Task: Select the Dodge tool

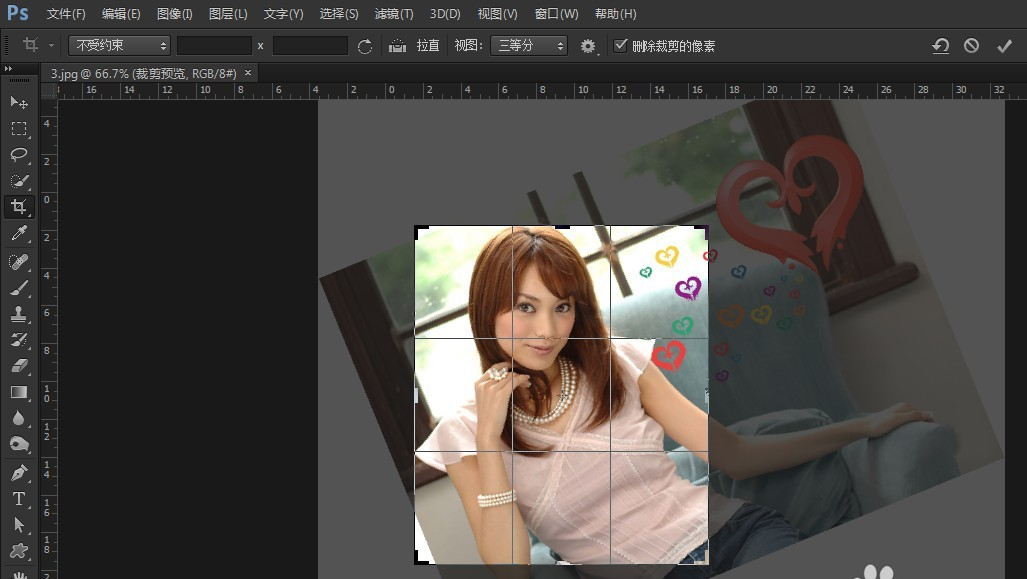Action: coord(19,445)
